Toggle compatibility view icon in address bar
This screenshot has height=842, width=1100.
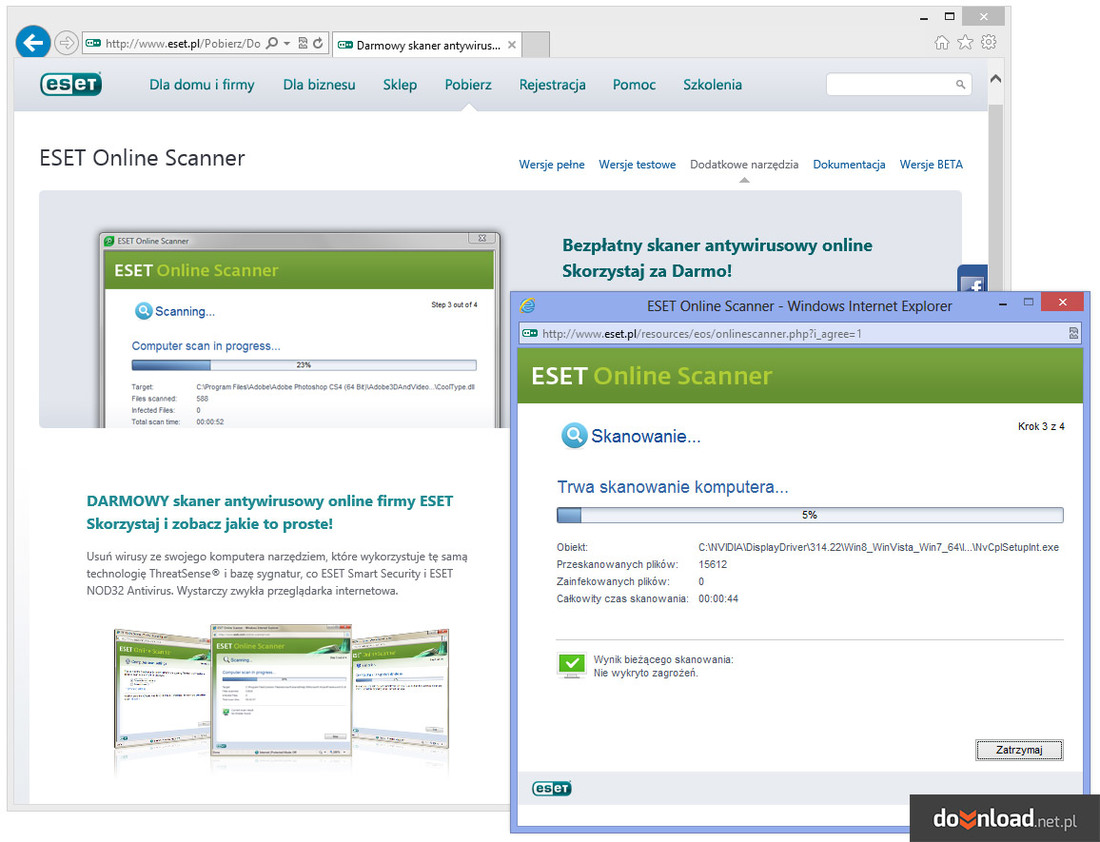pos(303,43)
